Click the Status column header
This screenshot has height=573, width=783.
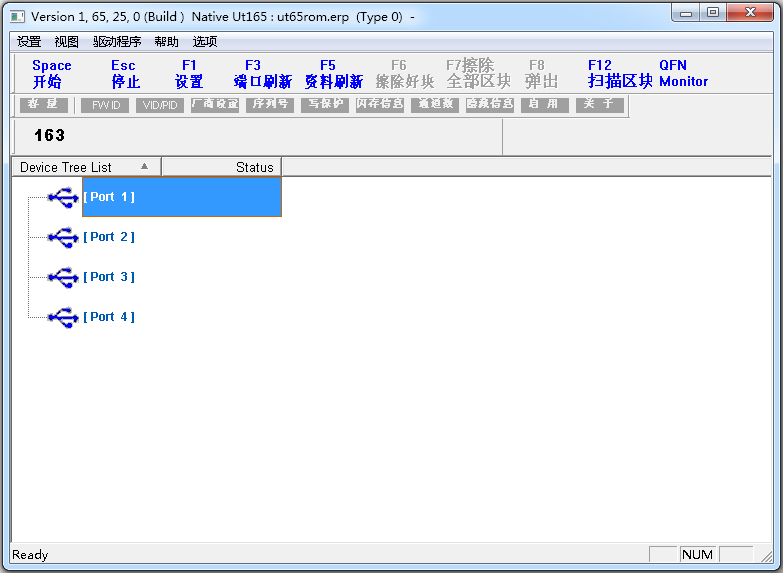(222, 167)
